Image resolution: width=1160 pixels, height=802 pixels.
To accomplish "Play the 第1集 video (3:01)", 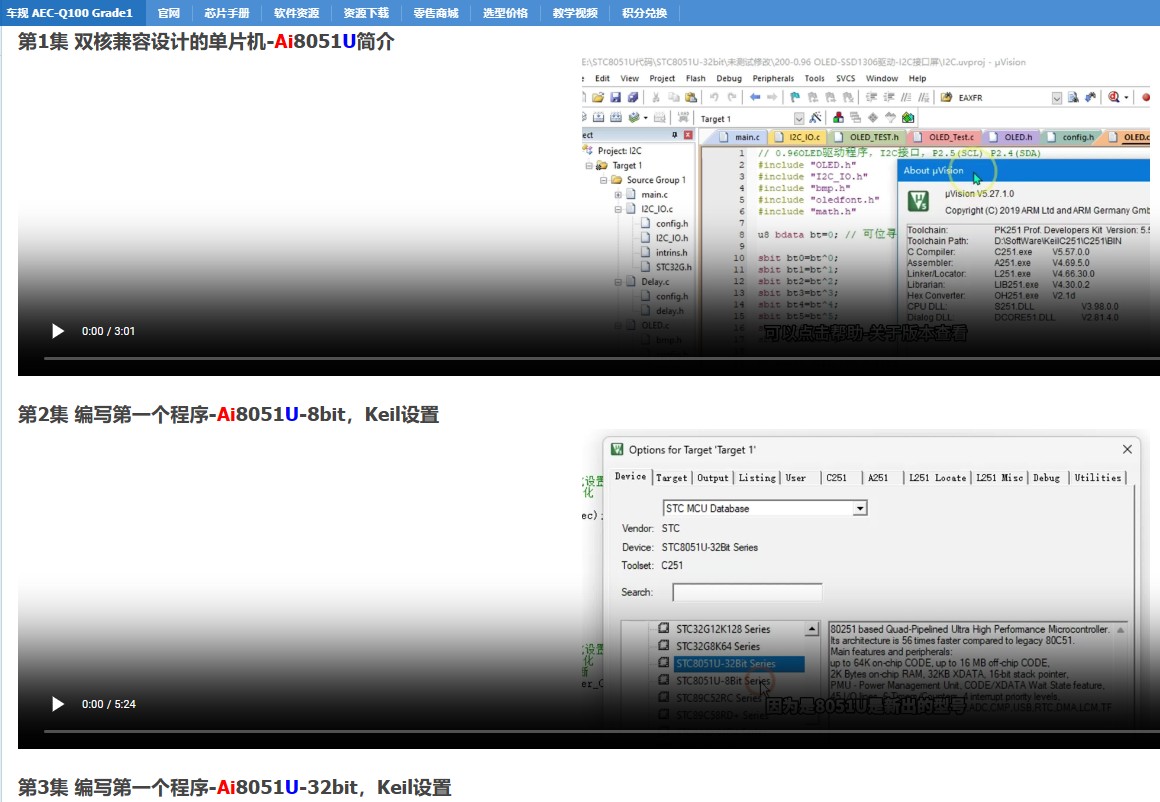I will [x=58, y=331].
